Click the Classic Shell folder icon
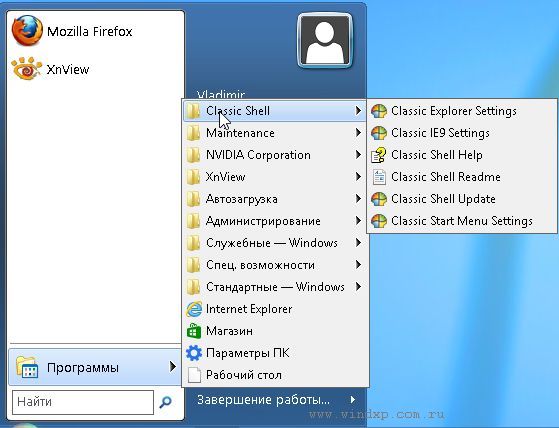Screen dimensions: 559x428 pyautogui.click(x=194, y=111)
